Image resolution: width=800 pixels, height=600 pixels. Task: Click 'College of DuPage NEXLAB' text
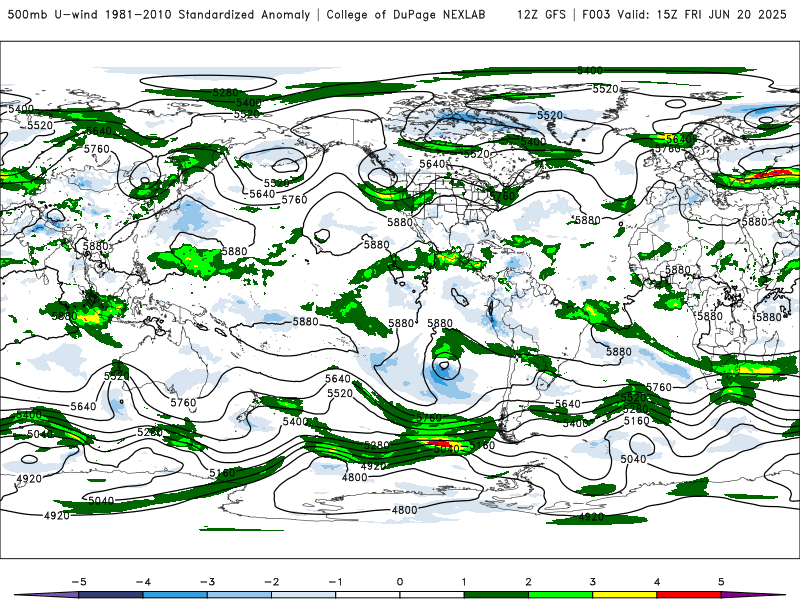pos(406,14)
